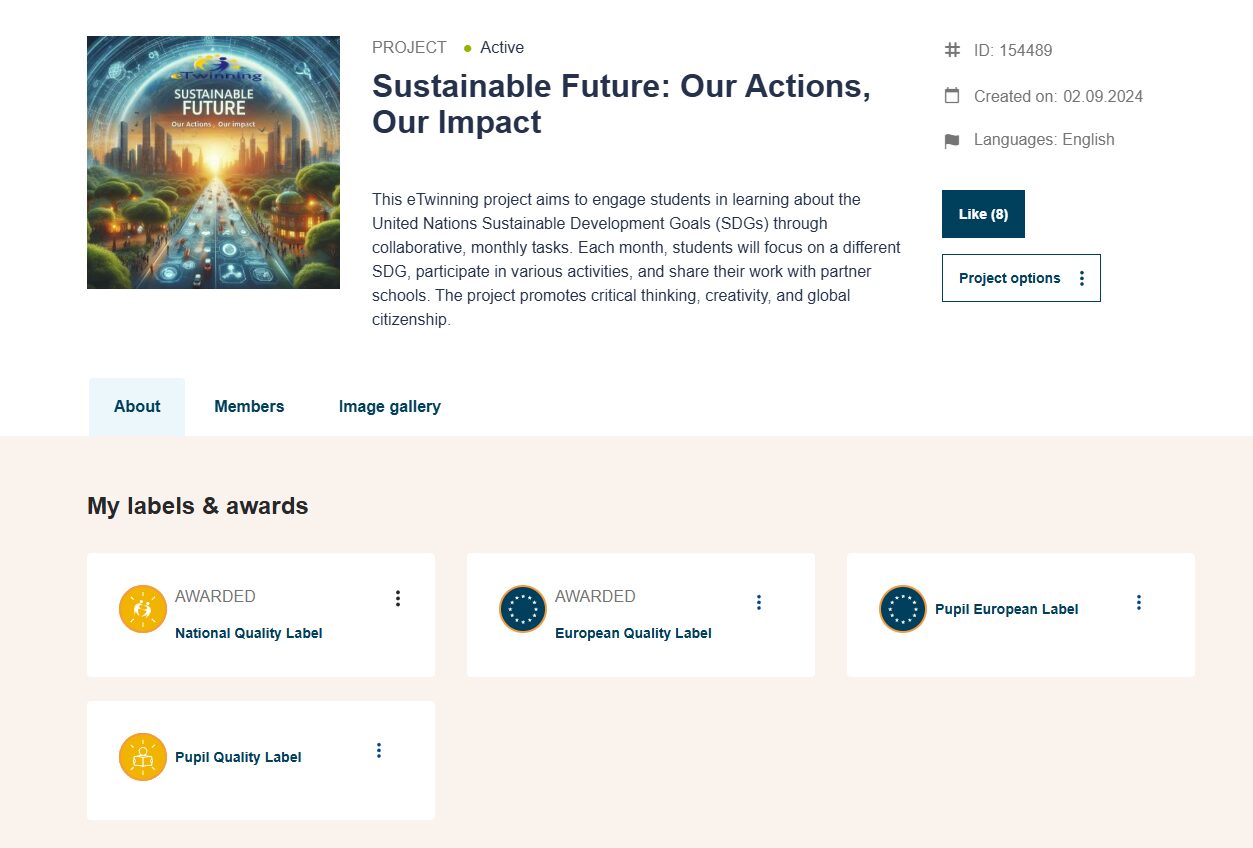Click the green Active status dot

click(467, 48)
